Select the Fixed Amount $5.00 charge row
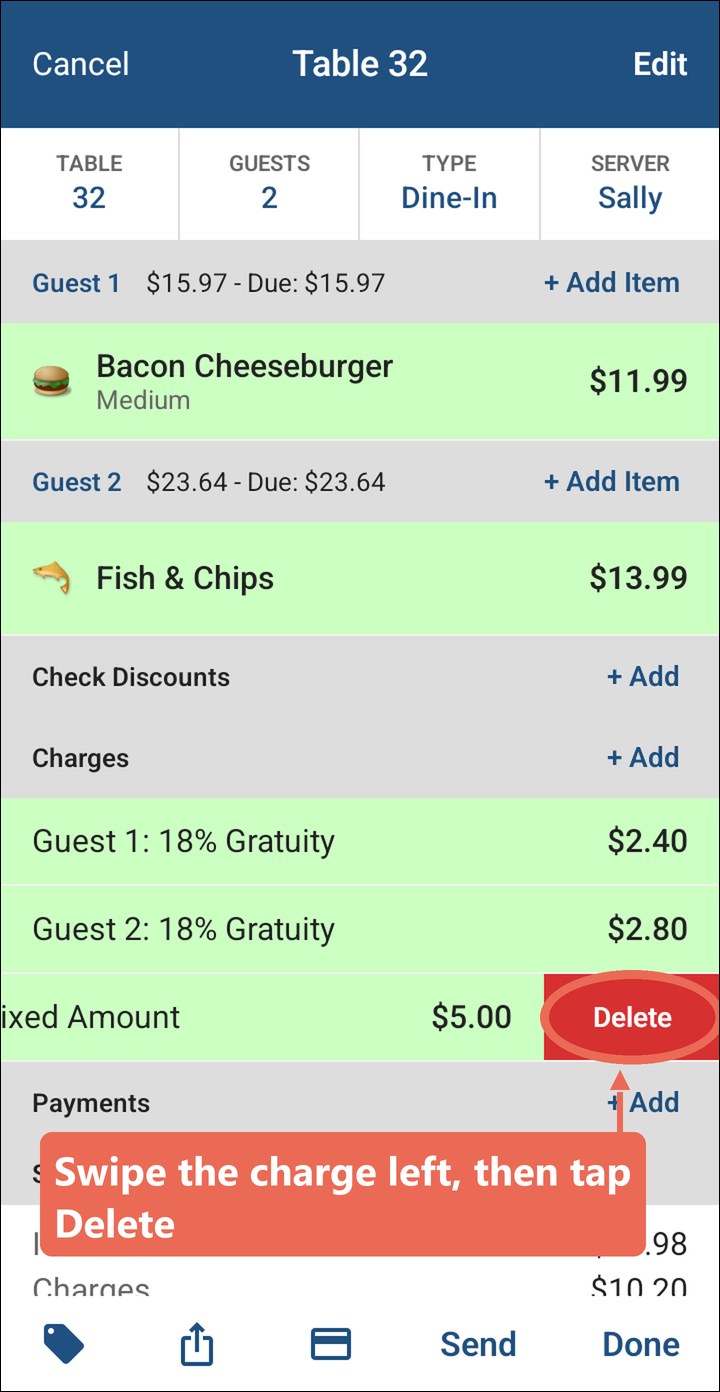 [x=272, y=1017]
